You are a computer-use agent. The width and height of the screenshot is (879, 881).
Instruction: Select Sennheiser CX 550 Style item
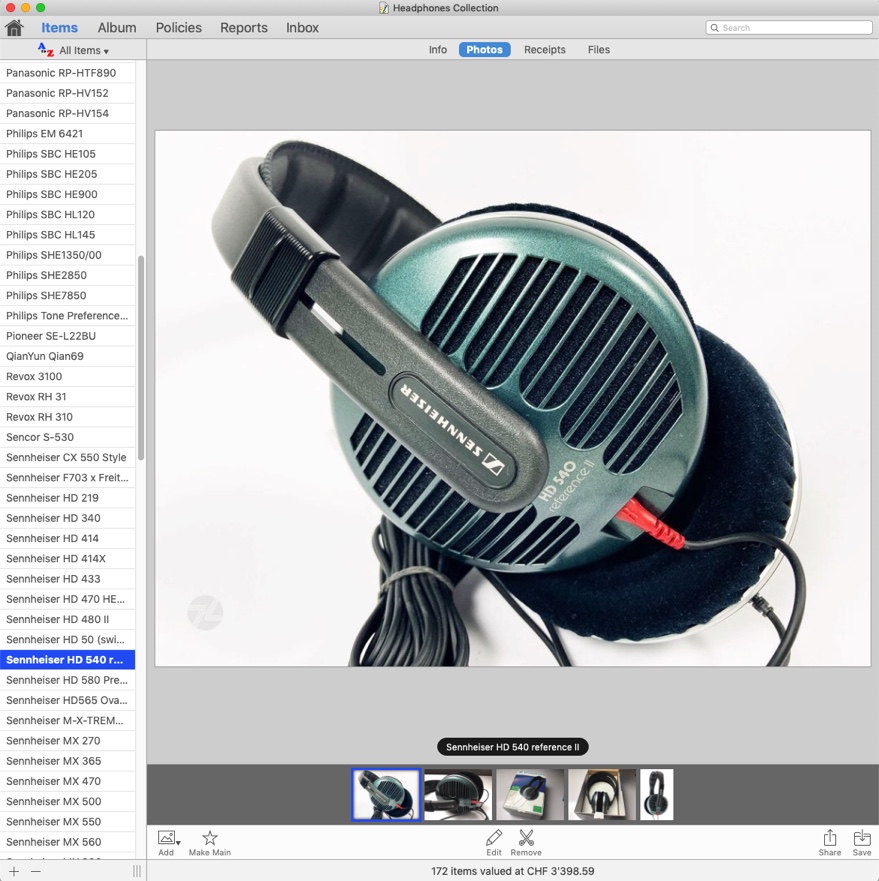[x=67, y=457]
